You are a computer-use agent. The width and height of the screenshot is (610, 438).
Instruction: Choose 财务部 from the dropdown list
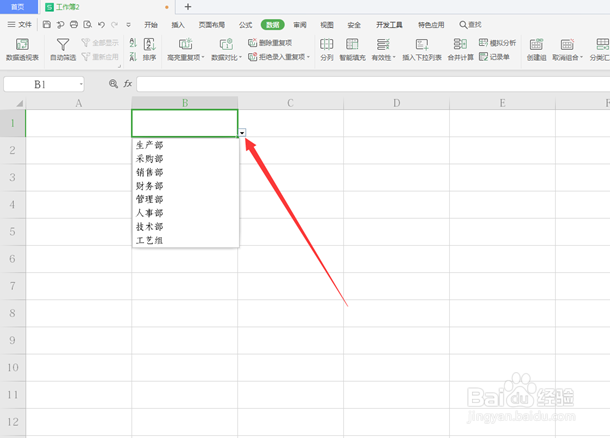point(186,186)
